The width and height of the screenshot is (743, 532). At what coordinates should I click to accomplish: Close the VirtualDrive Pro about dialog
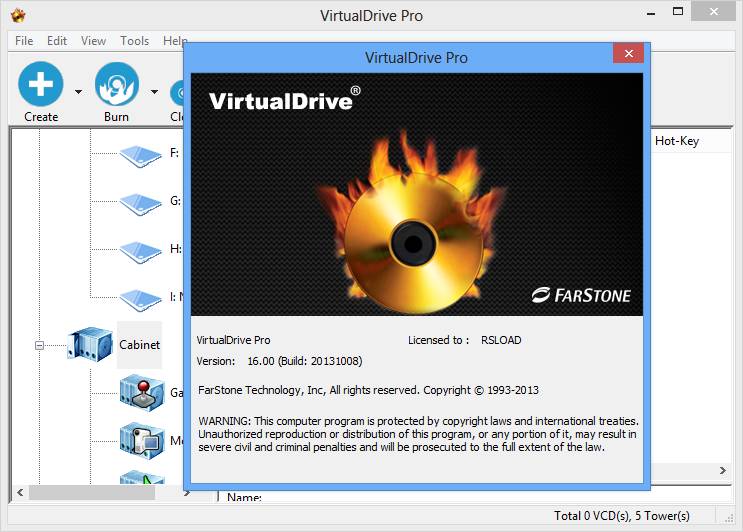tap(628, 54)
